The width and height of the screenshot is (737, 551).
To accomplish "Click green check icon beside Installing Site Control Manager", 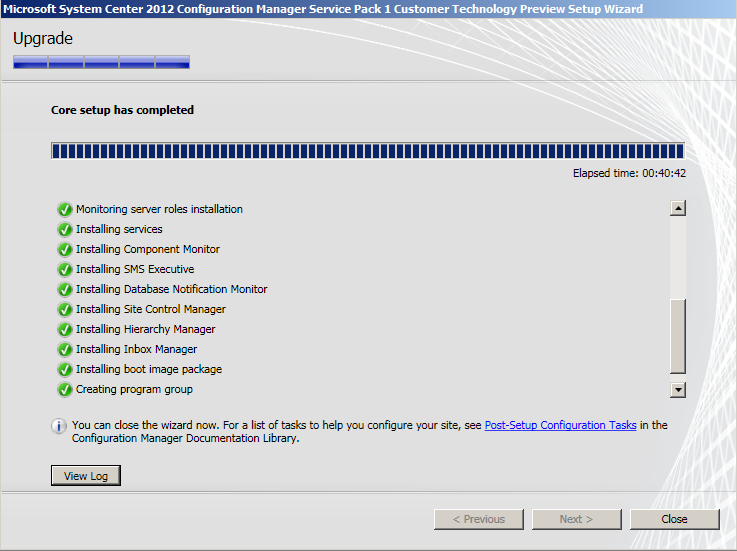I will [x=64, y=309].
